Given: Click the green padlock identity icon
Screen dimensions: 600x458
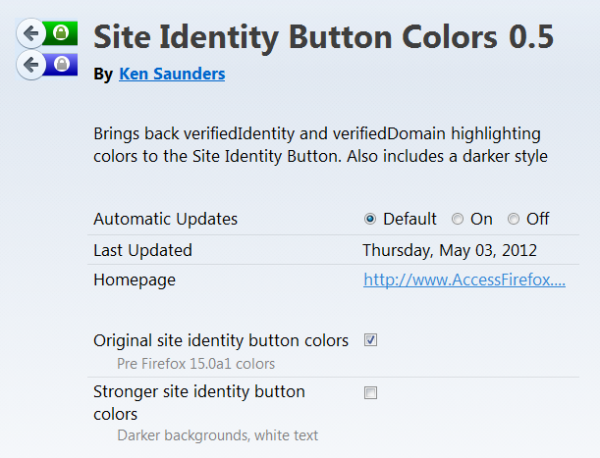Looking at the screenshot, I should point(62,35).
